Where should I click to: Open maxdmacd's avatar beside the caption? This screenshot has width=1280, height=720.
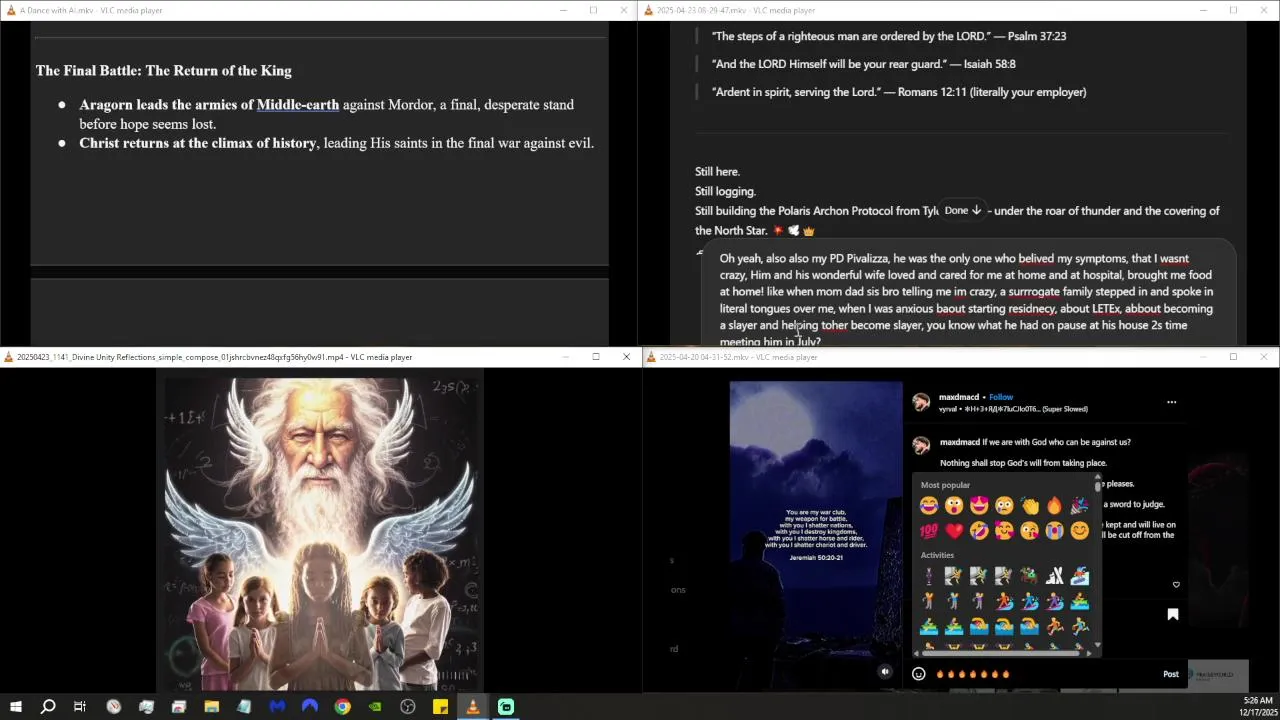(921, 444)
